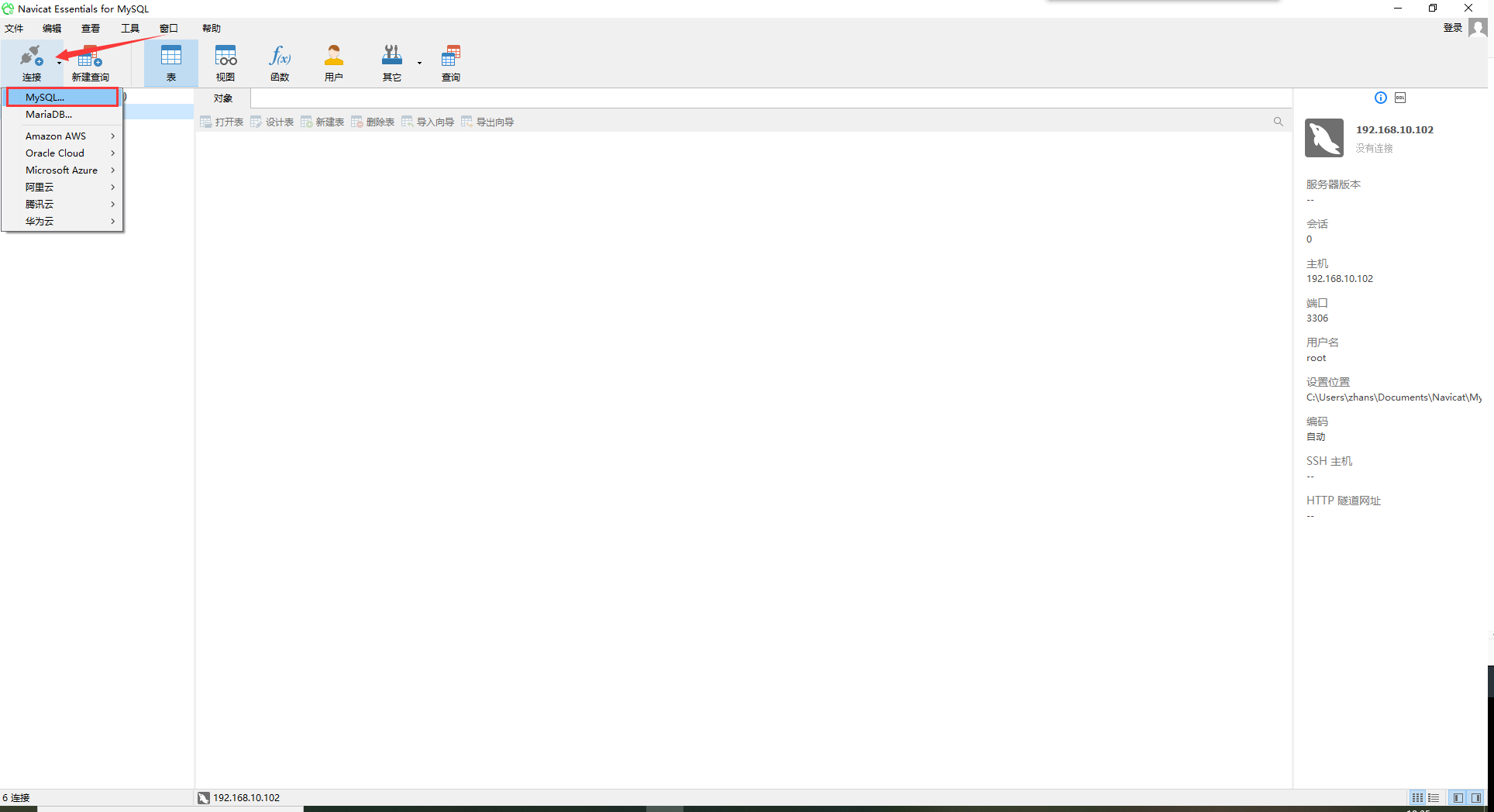Open the 文件 menu

pos(14,28)
